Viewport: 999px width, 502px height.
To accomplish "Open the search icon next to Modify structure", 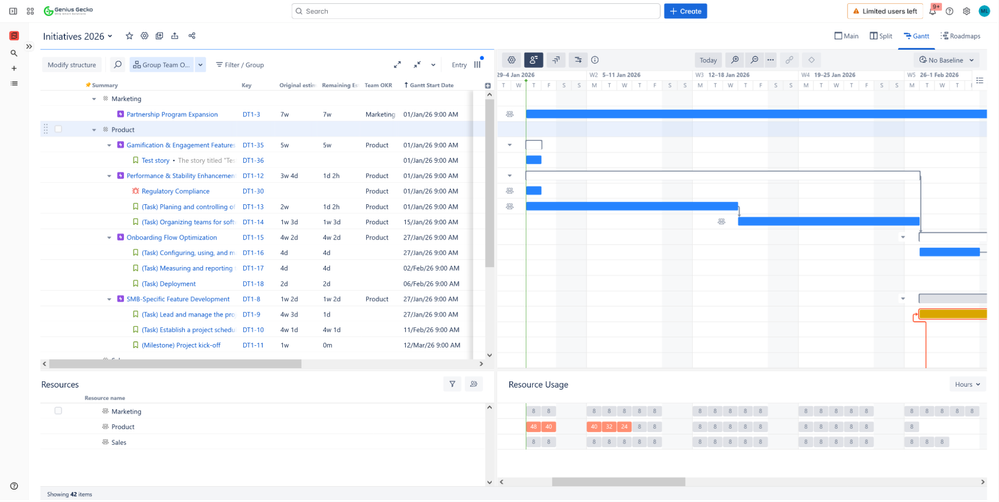I will coord(117,64).
